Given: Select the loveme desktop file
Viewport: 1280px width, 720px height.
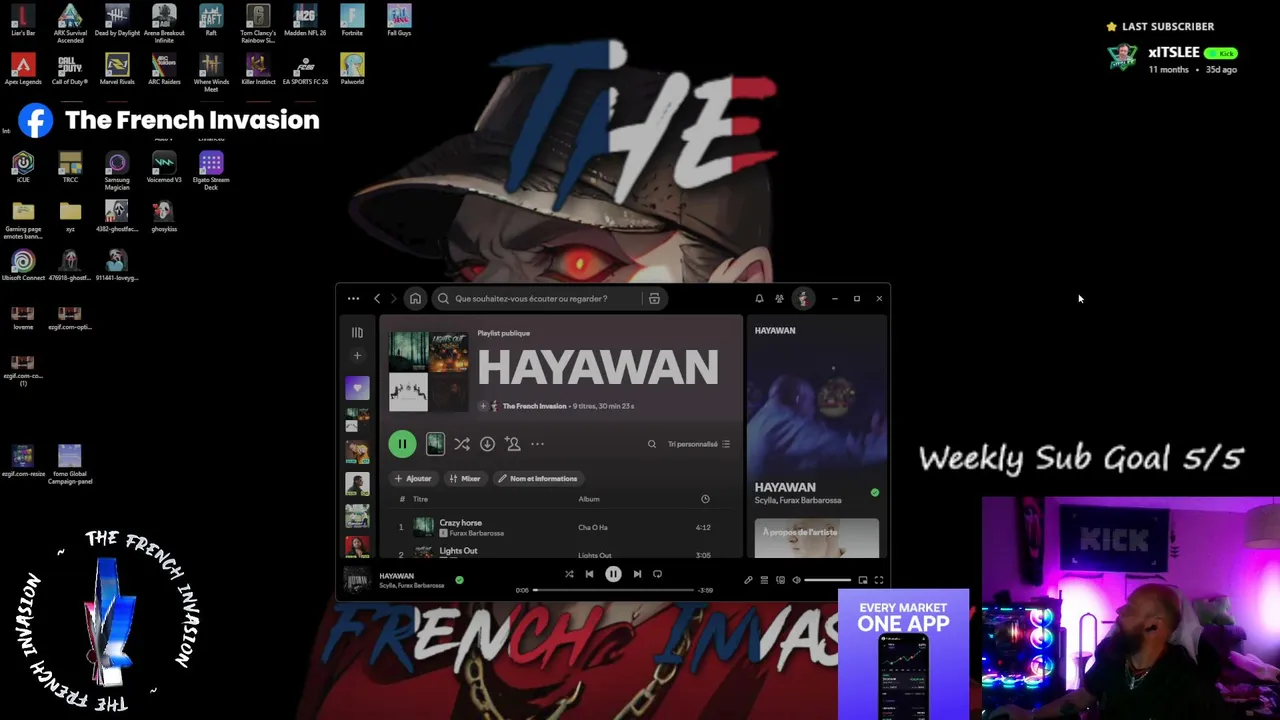Looking at the screenshot, I should [23, 317].
